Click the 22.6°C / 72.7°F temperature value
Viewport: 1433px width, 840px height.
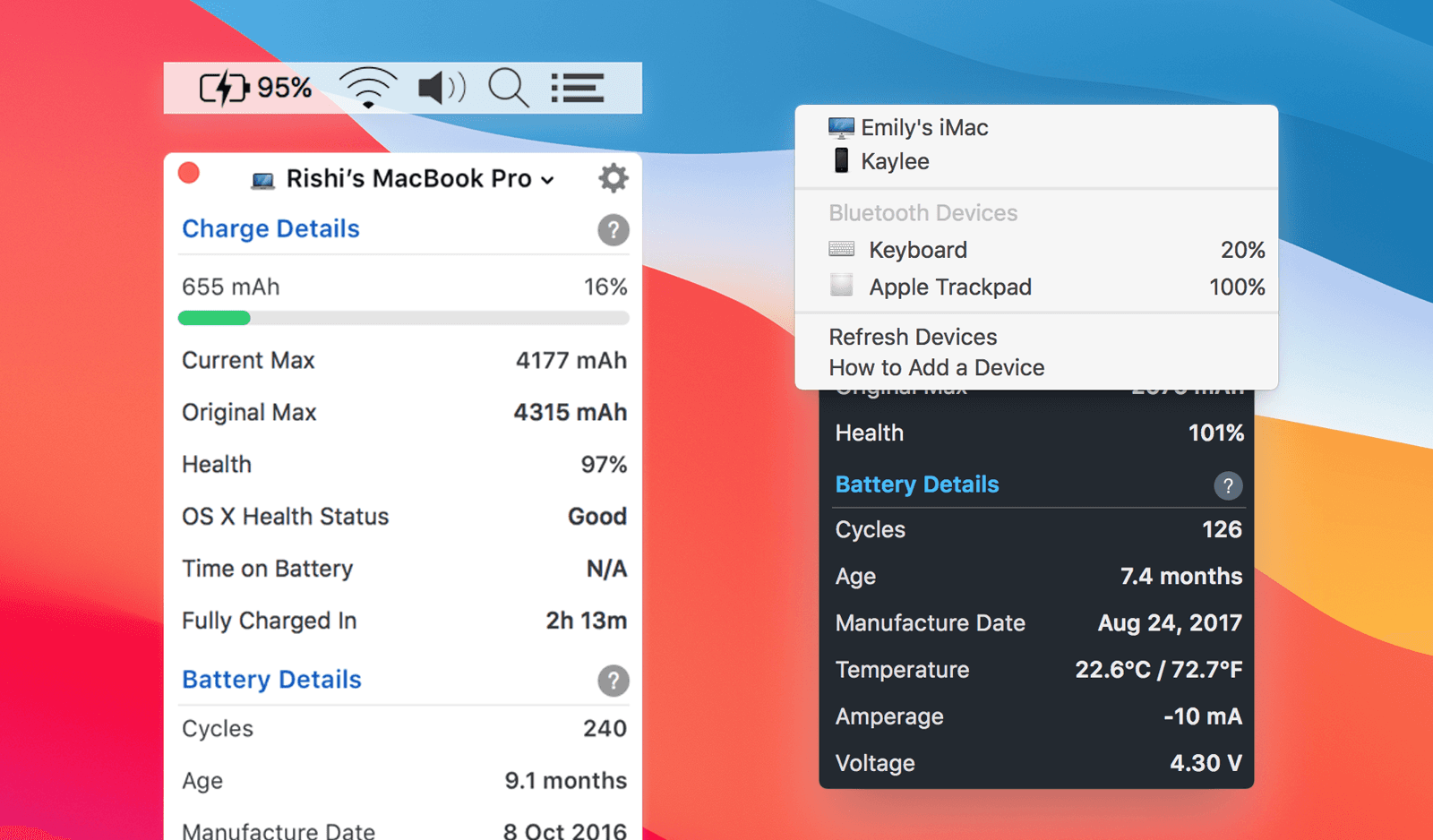1159,670
